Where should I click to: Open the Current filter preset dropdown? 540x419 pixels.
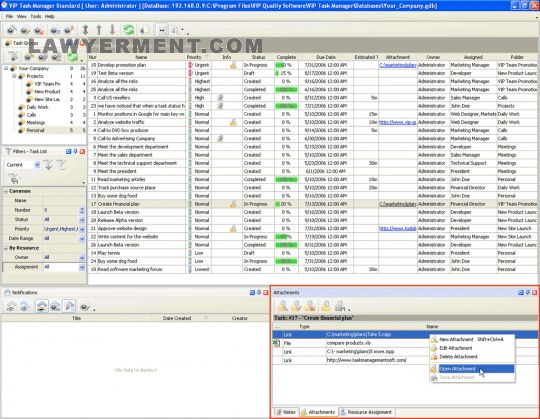(x=37, y=165)
